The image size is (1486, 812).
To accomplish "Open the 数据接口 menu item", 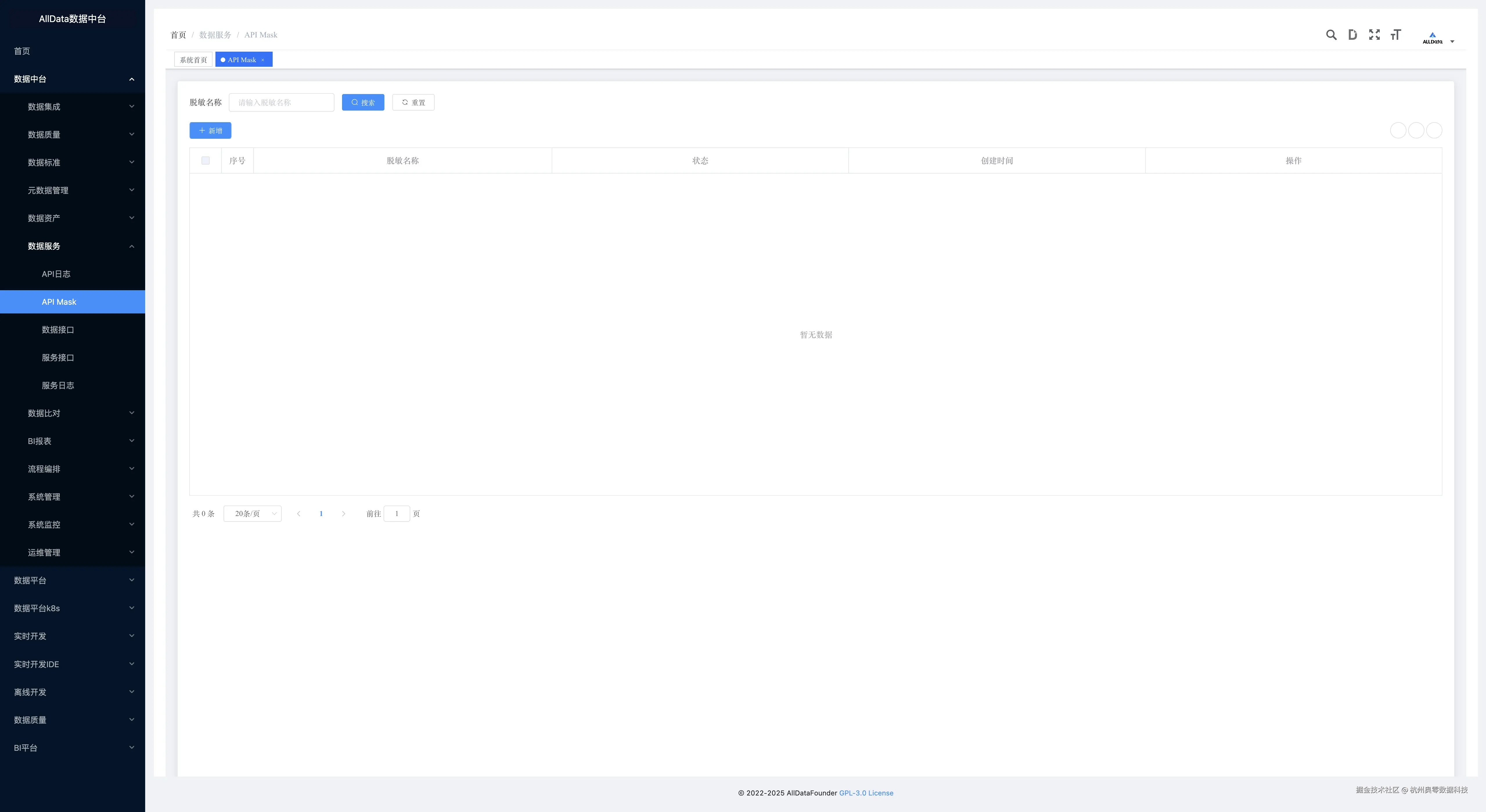I will tap(58, 330).
